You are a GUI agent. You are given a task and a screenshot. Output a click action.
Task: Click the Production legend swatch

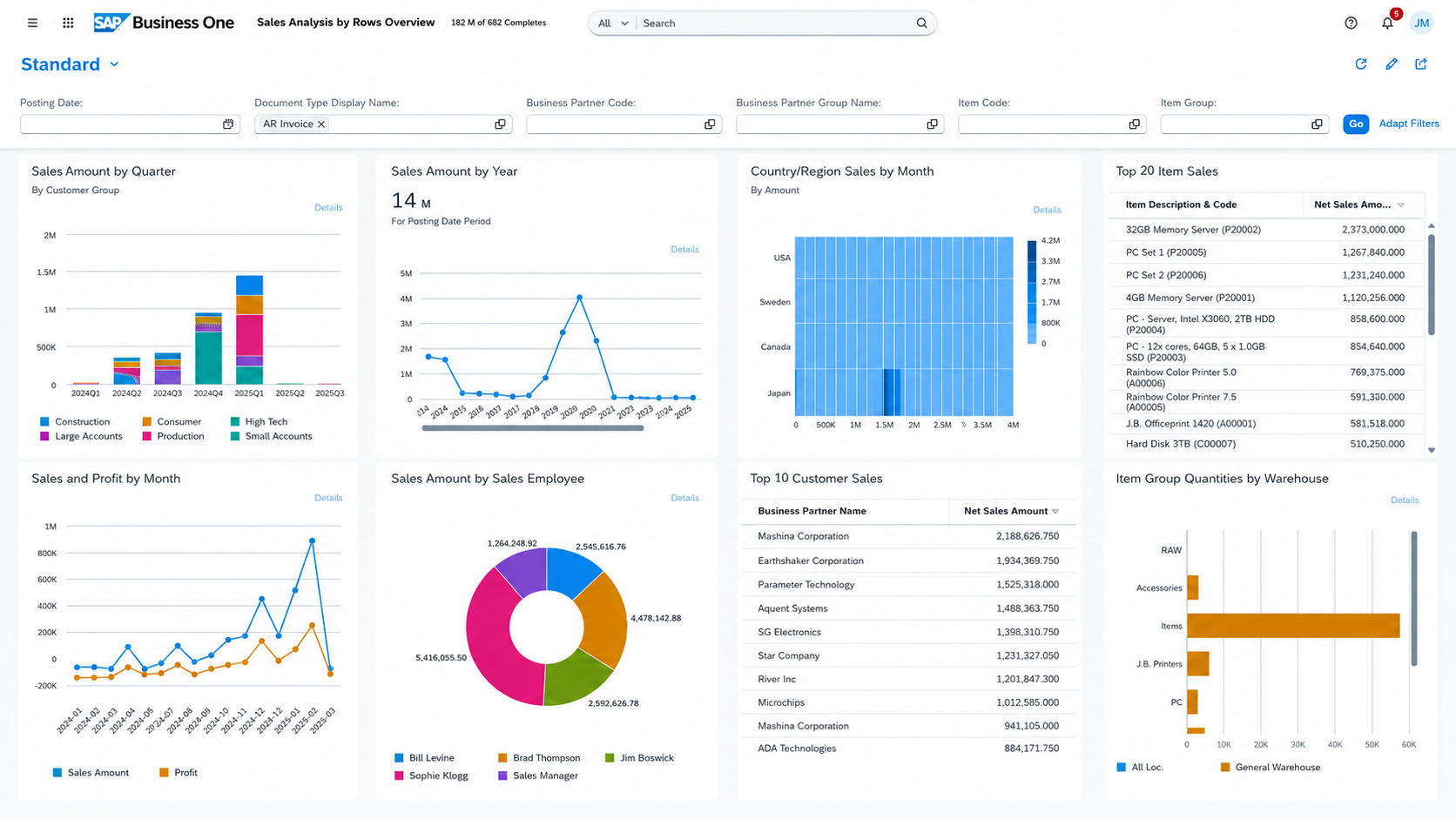(x=147, y=437)
